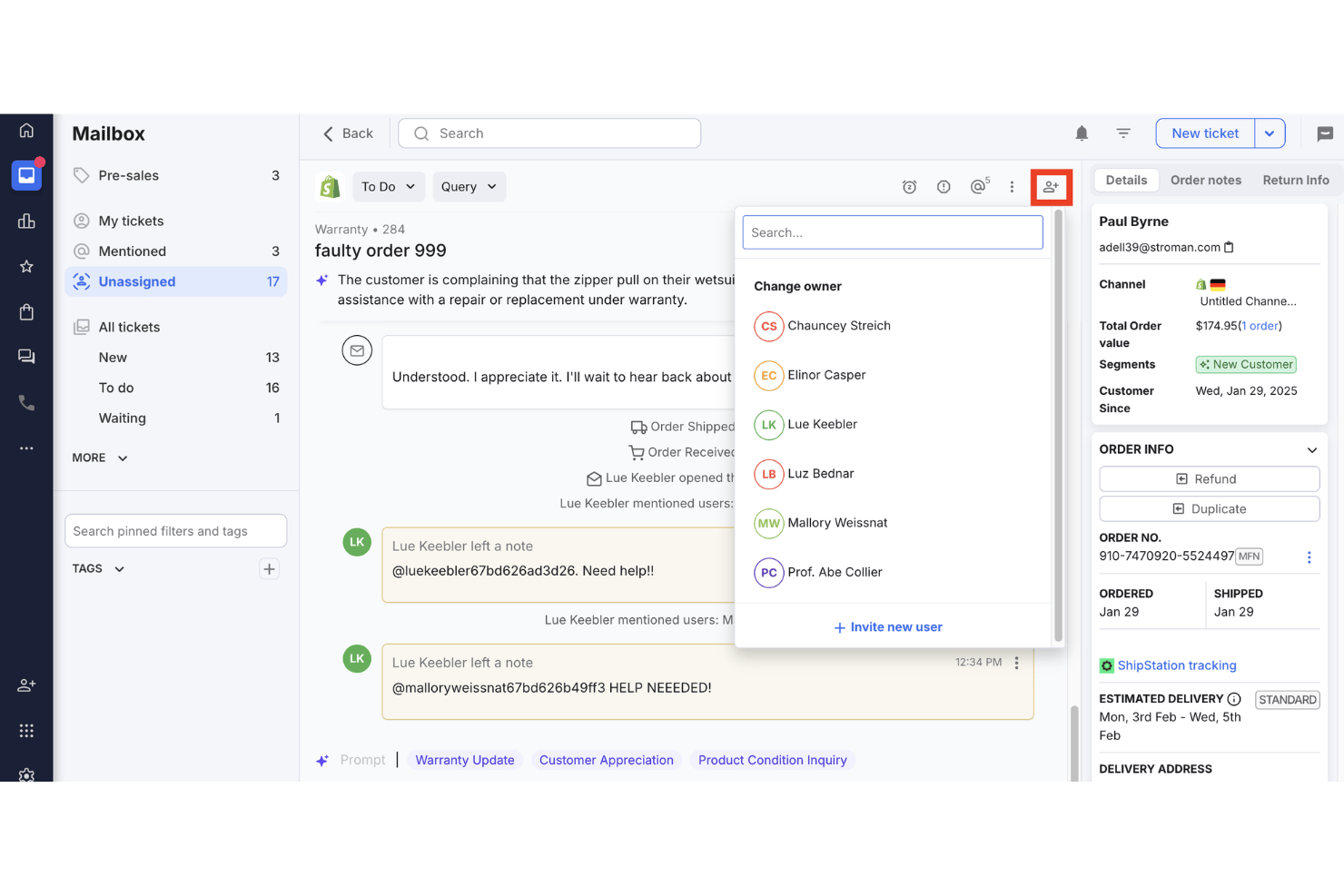Viewport: 1344px width, 896px height.
Task: Switch to the Details tab
Action: click(x=1126, y=180)
